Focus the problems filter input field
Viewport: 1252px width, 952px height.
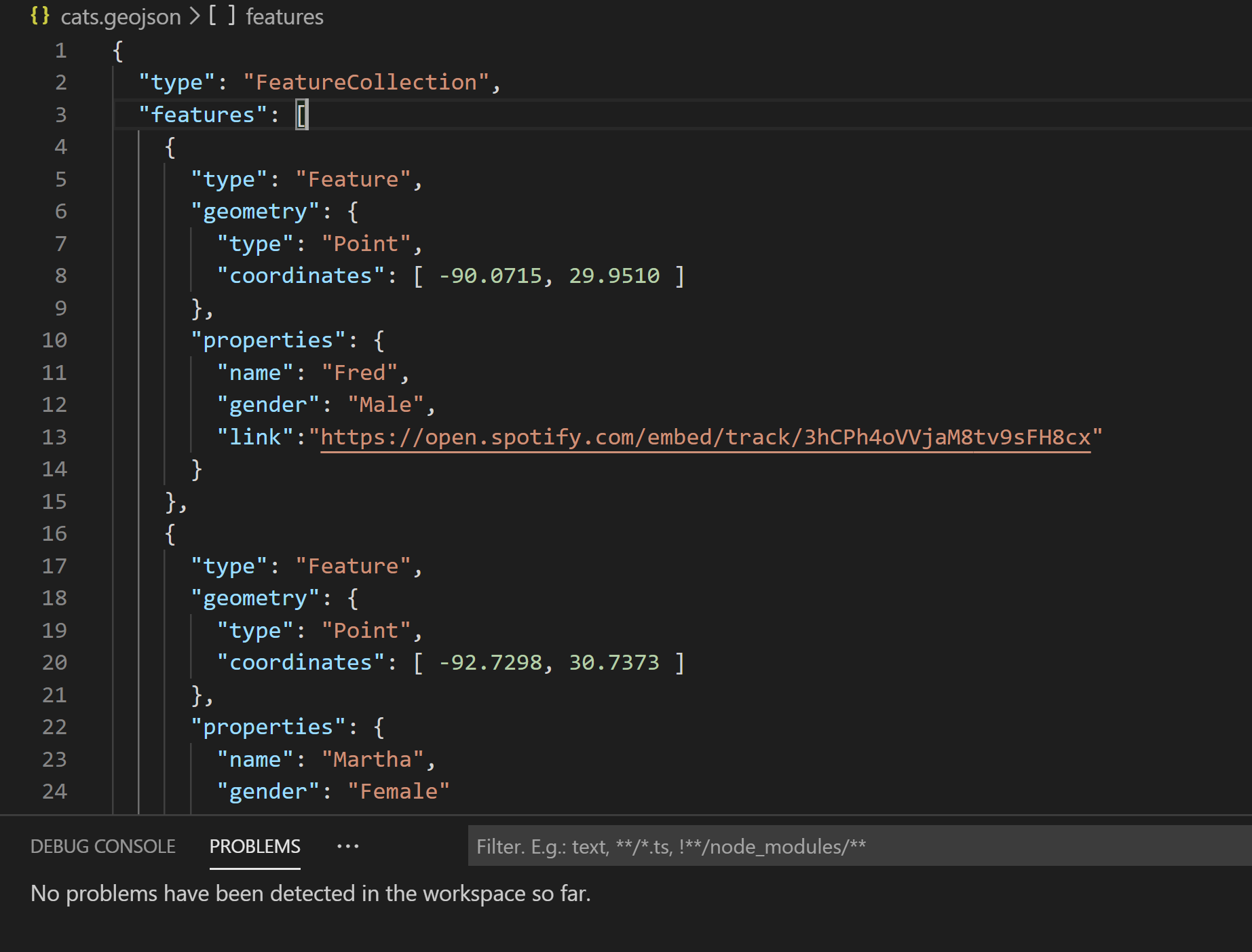860,846
